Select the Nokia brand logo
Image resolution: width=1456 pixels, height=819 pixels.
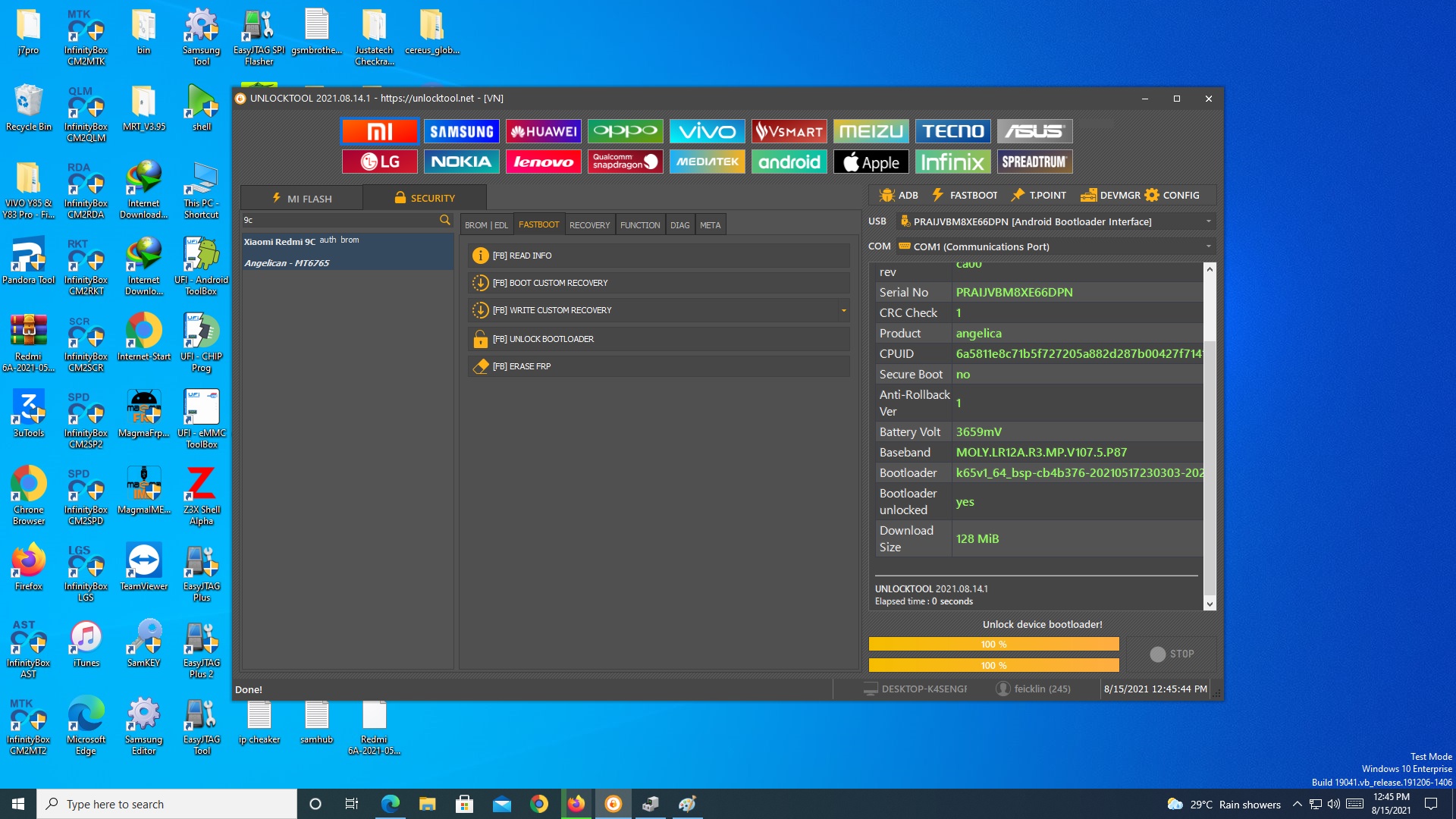[x=461, y=162]
